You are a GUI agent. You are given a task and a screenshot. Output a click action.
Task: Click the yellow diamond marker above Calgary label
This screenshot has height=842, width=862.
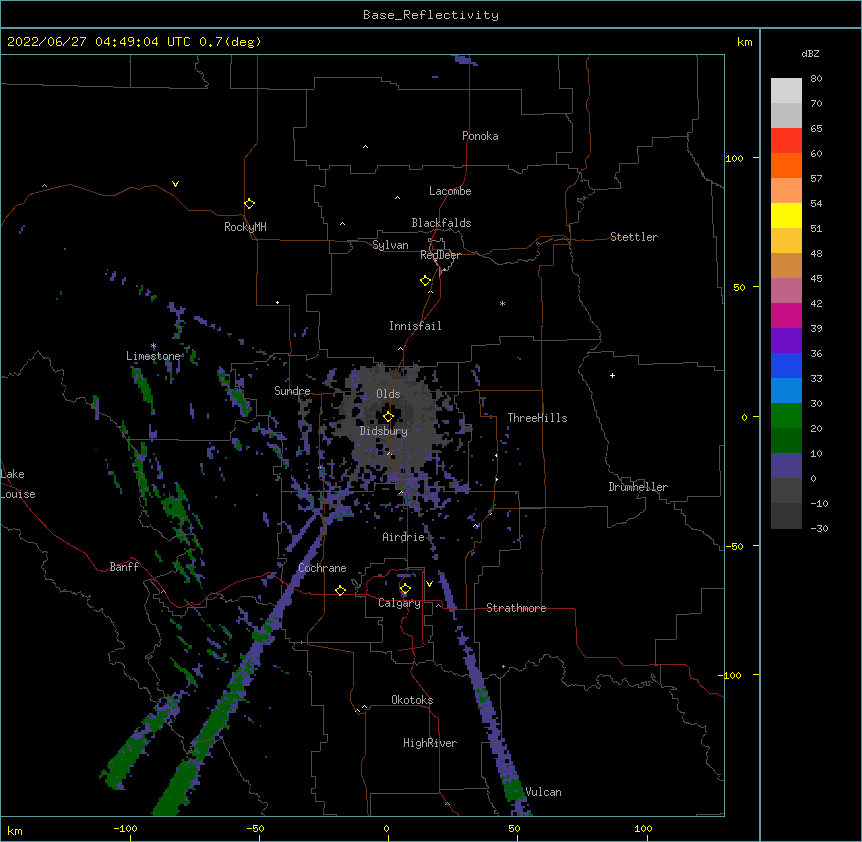point(405,589)
